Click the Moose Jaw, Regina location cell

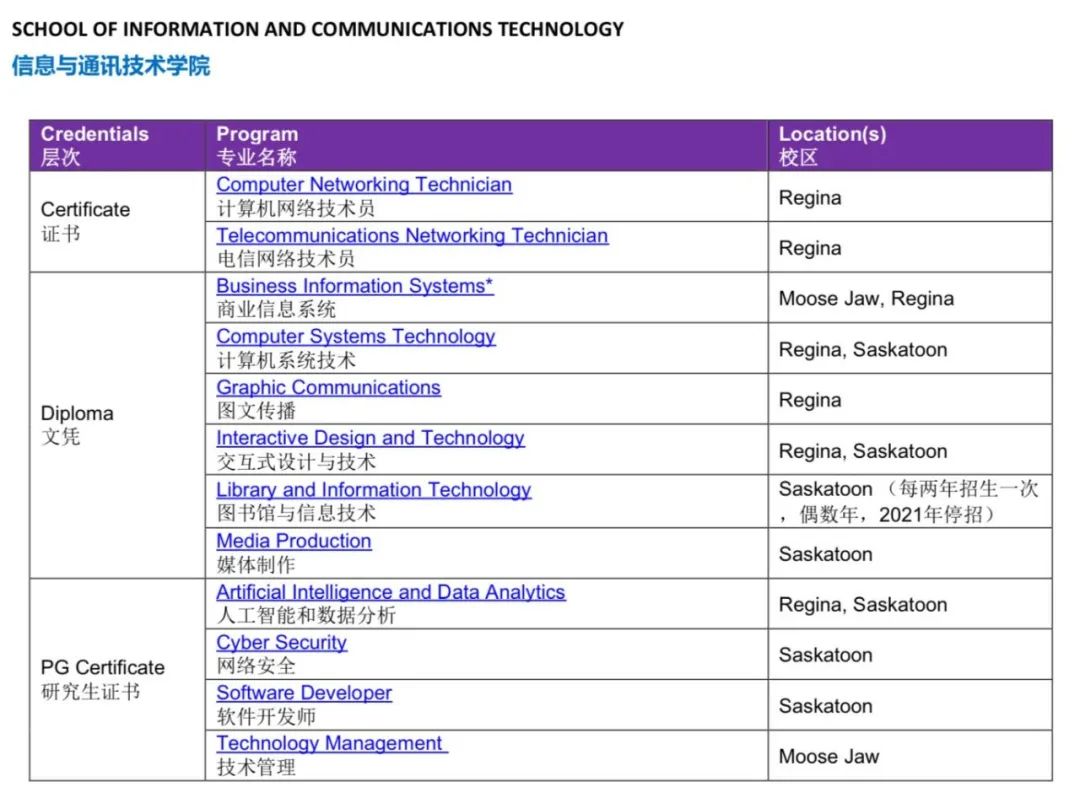click(x=910, y=298)
